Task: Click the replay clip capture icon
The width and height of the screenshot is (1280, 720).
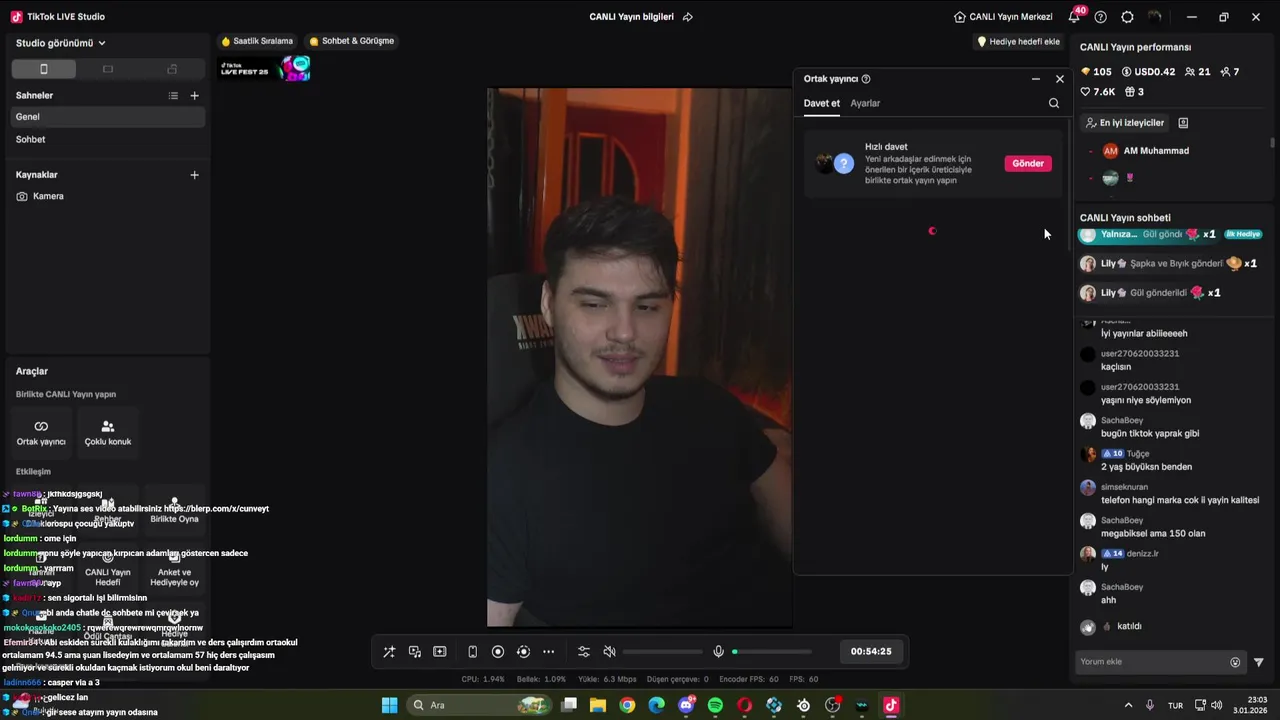Action: (523, 652)
